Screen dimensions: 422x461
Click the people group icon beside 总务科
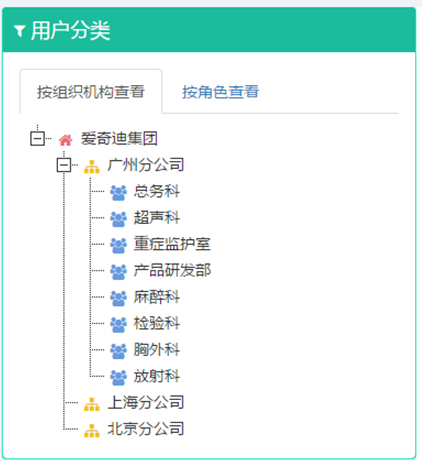pyautogui.click(x=118, y=193)
